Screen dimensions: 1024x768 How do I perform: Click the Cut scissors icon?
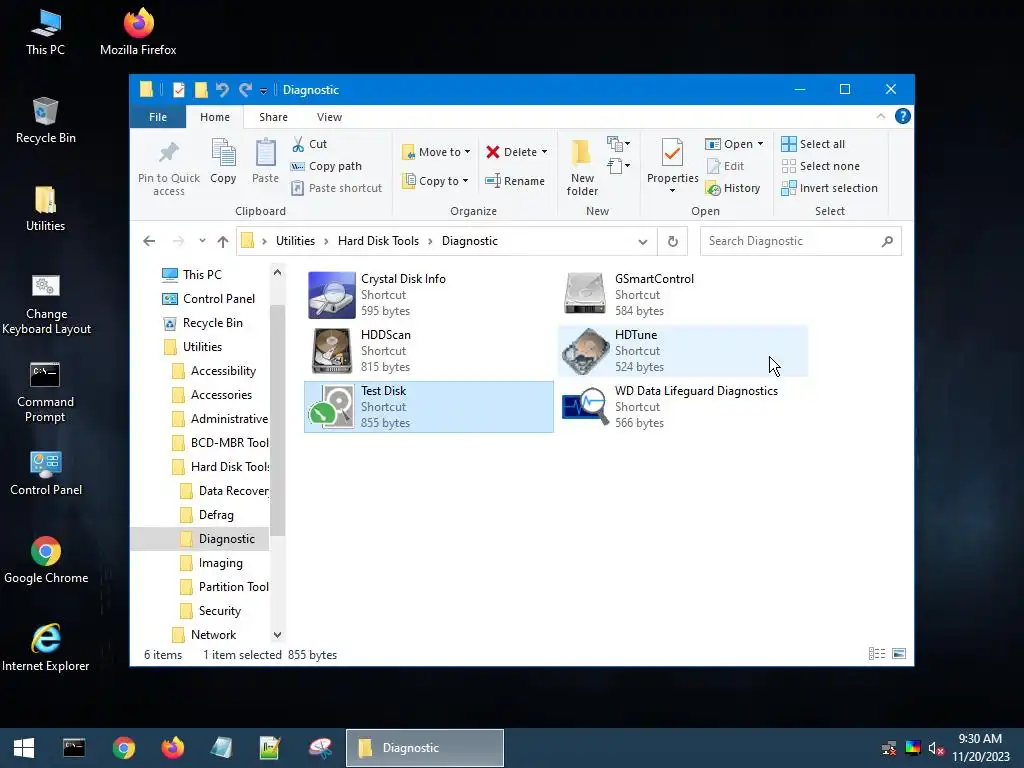[298, 144]
